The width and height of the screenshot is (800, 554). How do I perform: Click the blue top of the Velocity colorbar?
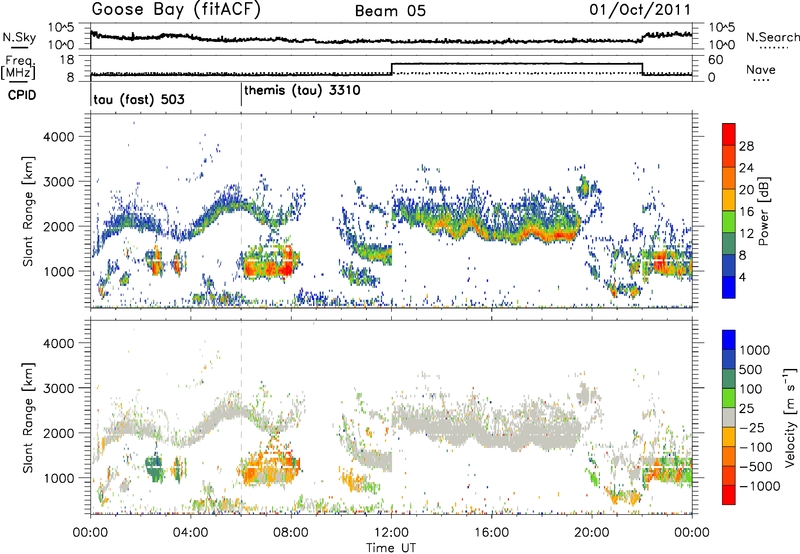tap(729, 340)
